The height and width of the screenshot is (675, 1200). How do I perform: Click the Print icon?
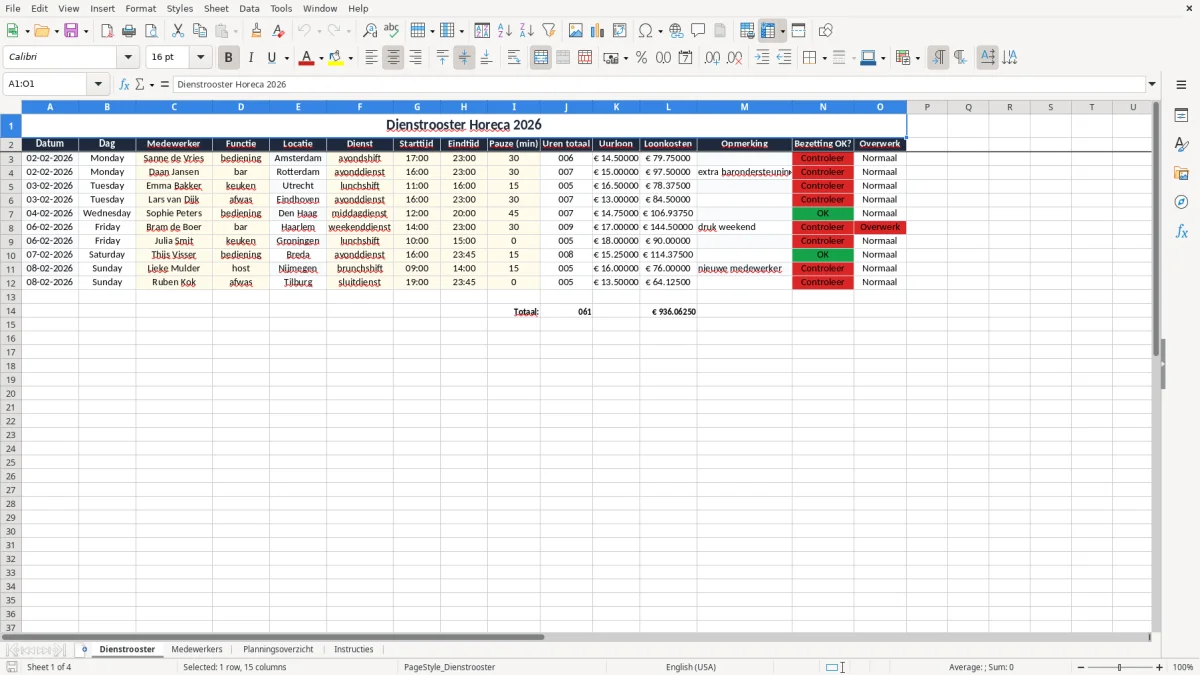(129, 31)
